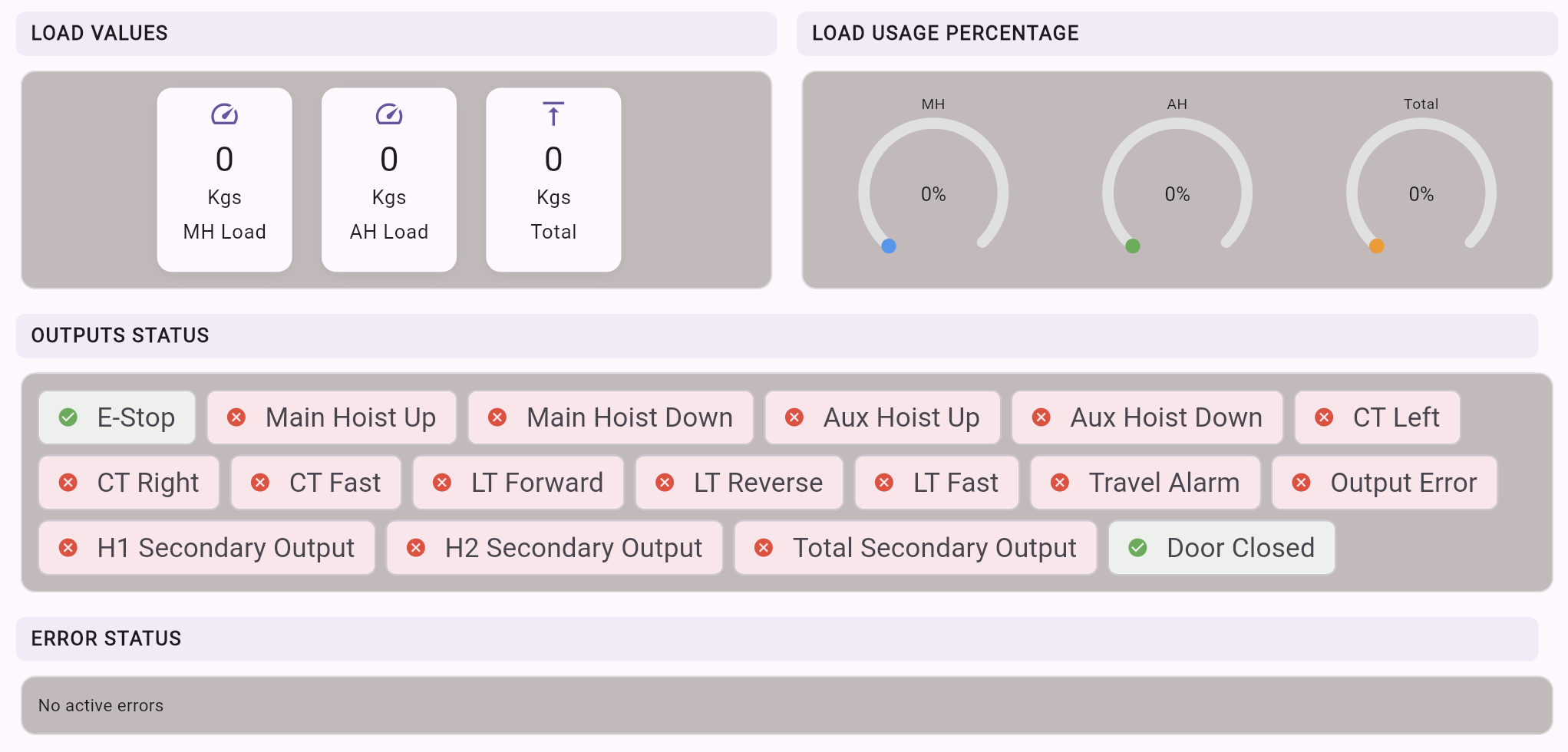Click the red X icon on Main Hoist Up

click(236, 417)
